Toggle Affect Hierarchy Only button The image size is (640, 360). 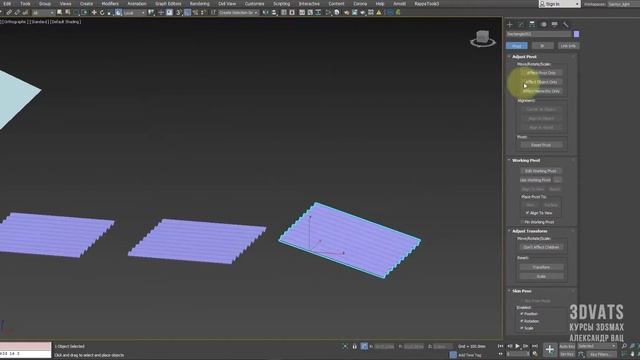point(541,91)
